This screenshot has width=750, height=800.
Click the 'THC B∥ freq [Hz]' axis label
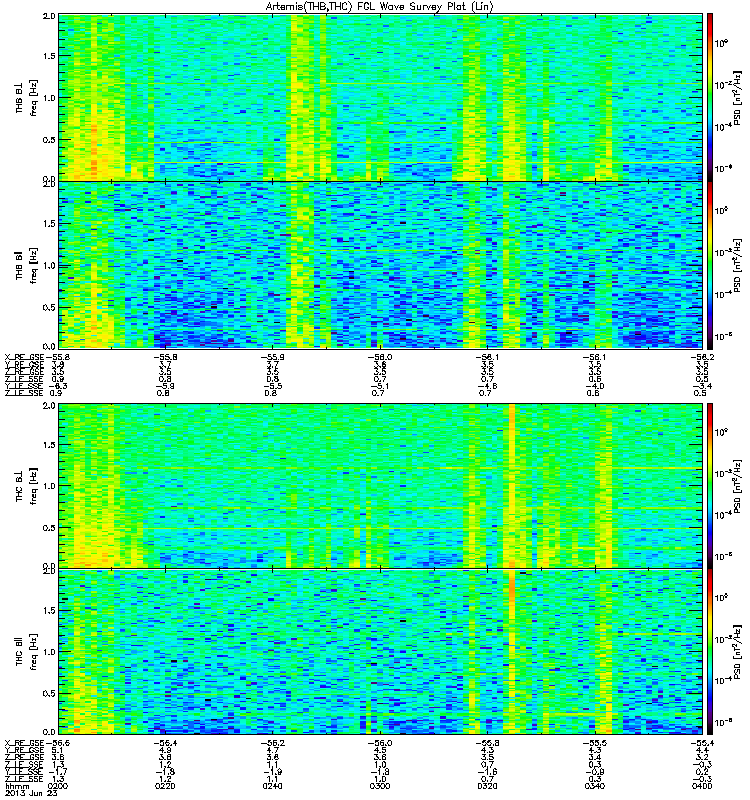point(26,652)
